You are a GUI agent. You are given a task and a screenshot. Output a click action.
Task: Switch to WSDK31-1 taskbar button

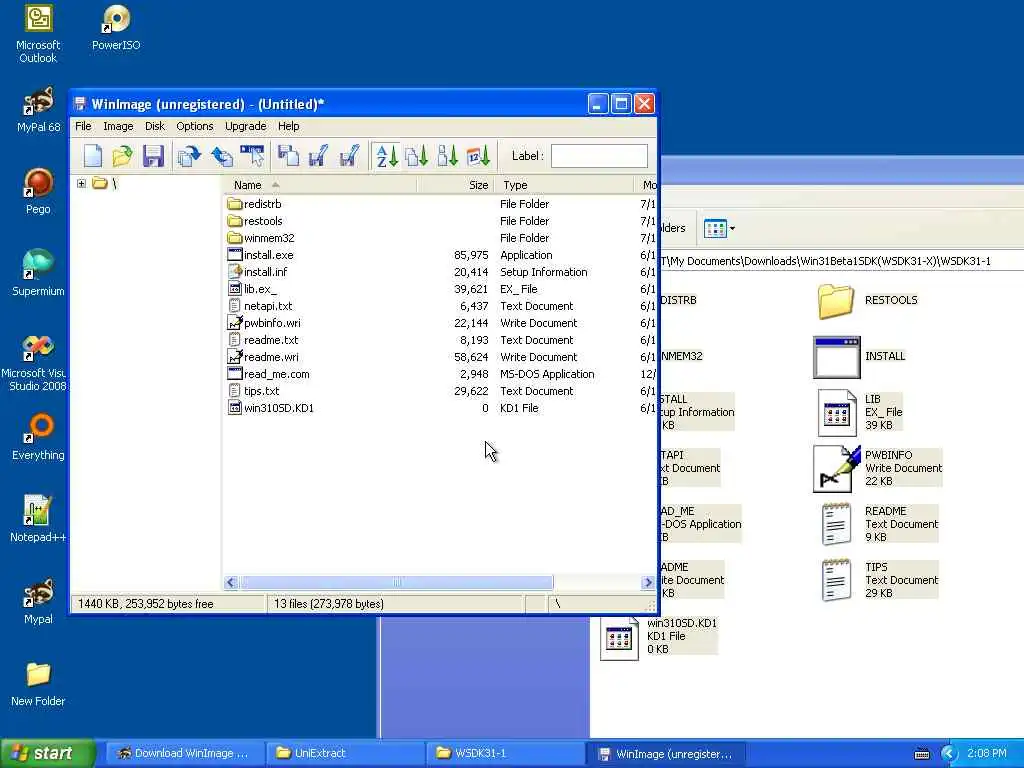(505, 753)
